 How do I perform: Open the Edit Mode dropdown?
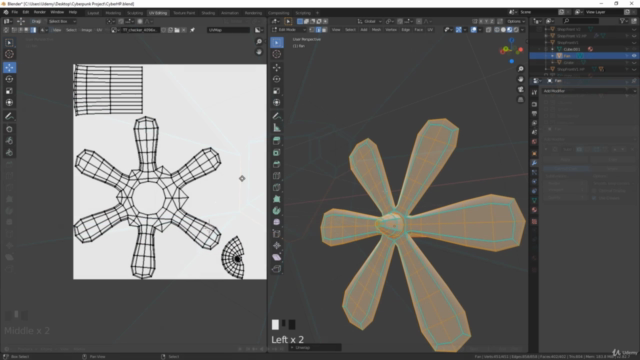289,30
